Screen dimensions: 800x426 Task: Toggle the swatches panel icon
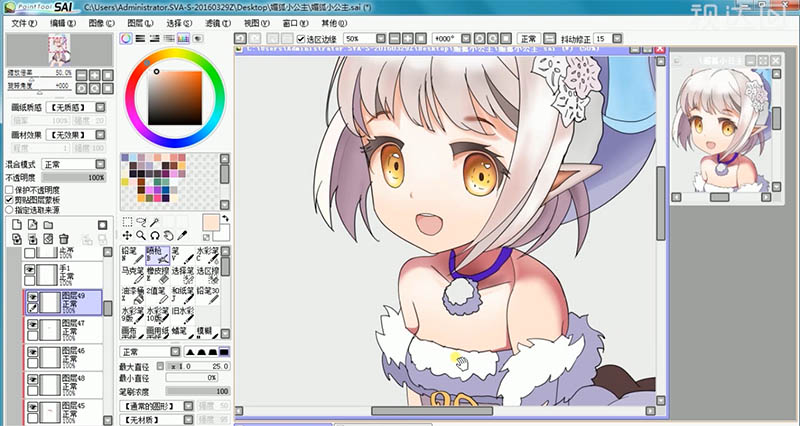pyautogui.click(x=183, y=38)
